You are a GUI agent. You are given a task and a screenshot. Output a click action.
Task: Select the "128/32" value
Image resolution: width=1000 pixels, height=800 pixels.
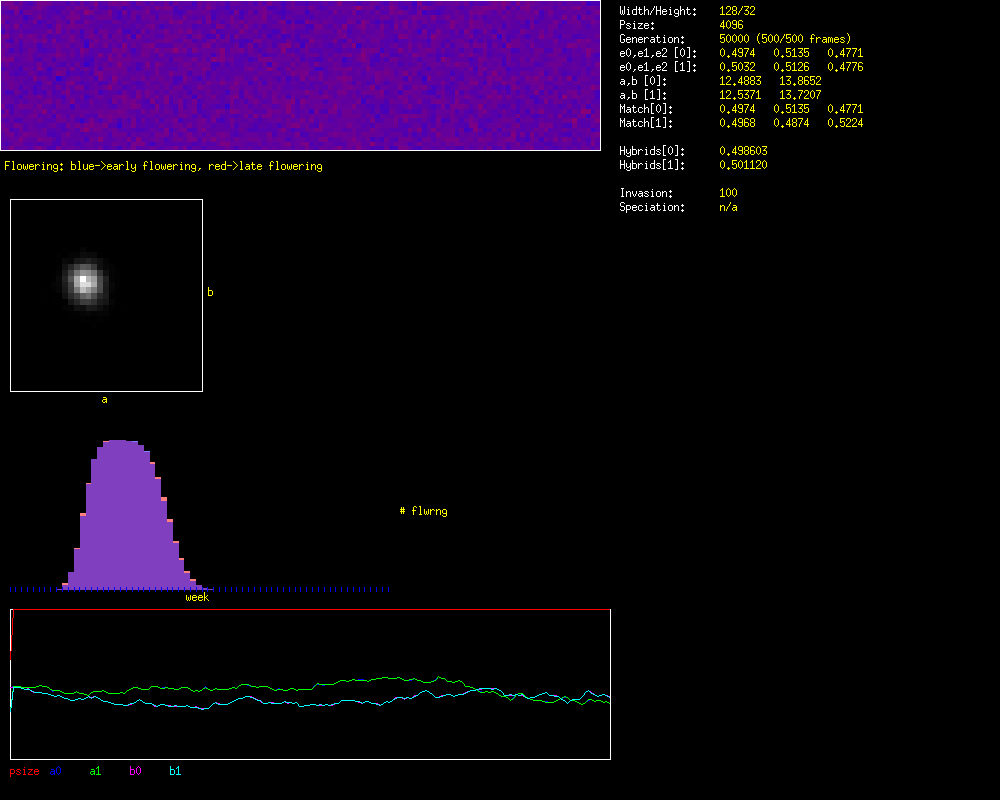coord(737,11)
